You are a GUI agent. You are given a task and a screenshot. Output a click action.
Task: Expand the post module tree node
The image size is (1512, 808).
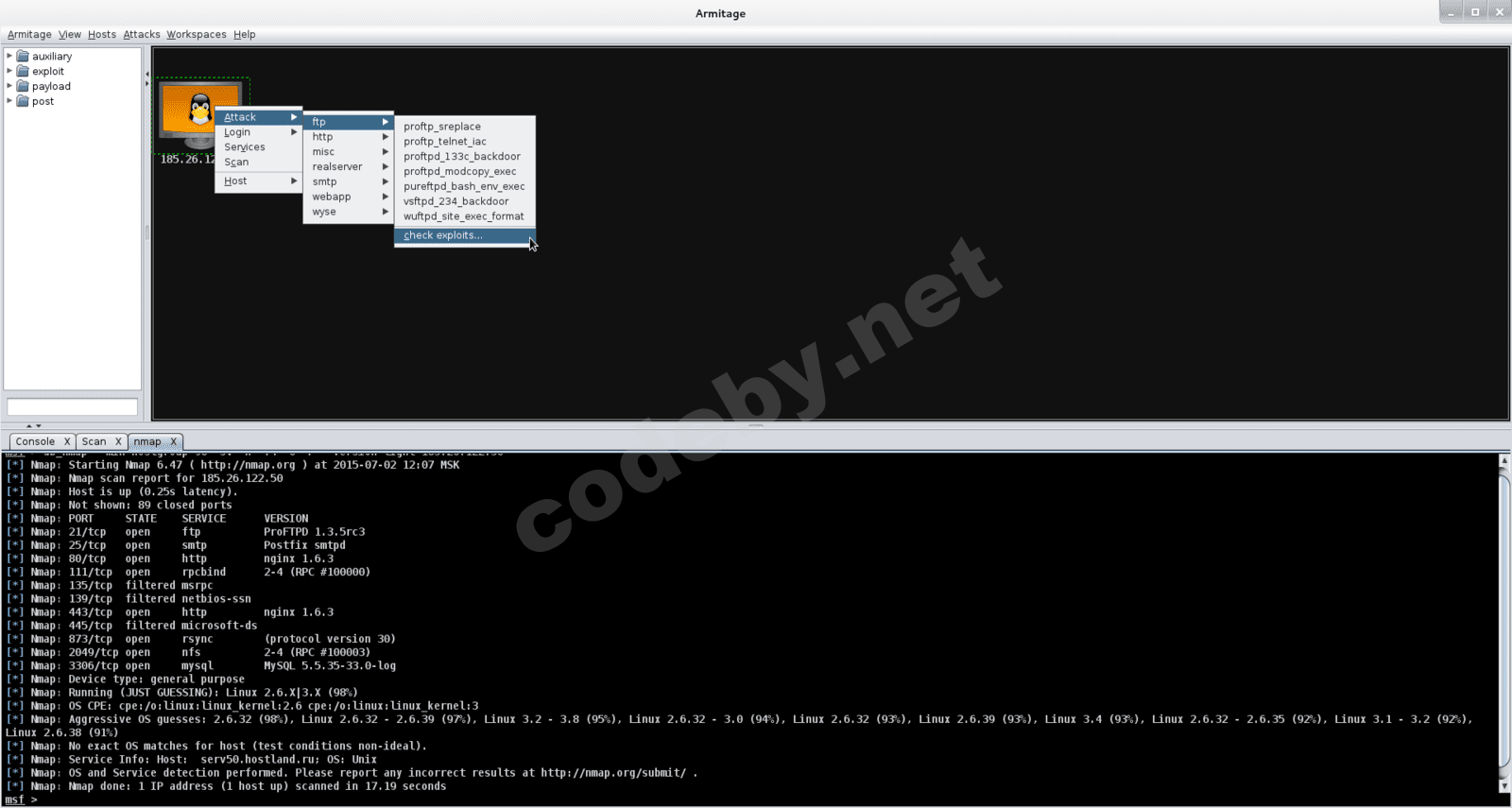(x=9, y=101)
